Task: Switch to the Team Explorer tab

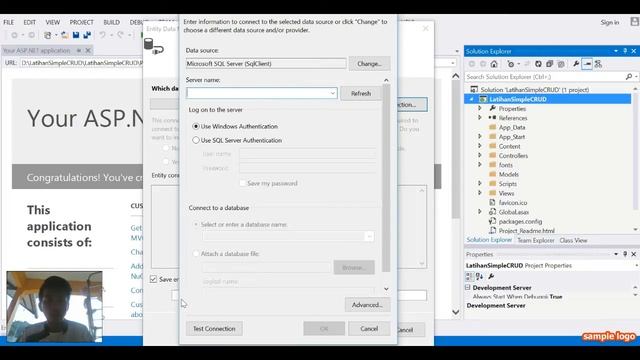Action: [x=536, y=240]
